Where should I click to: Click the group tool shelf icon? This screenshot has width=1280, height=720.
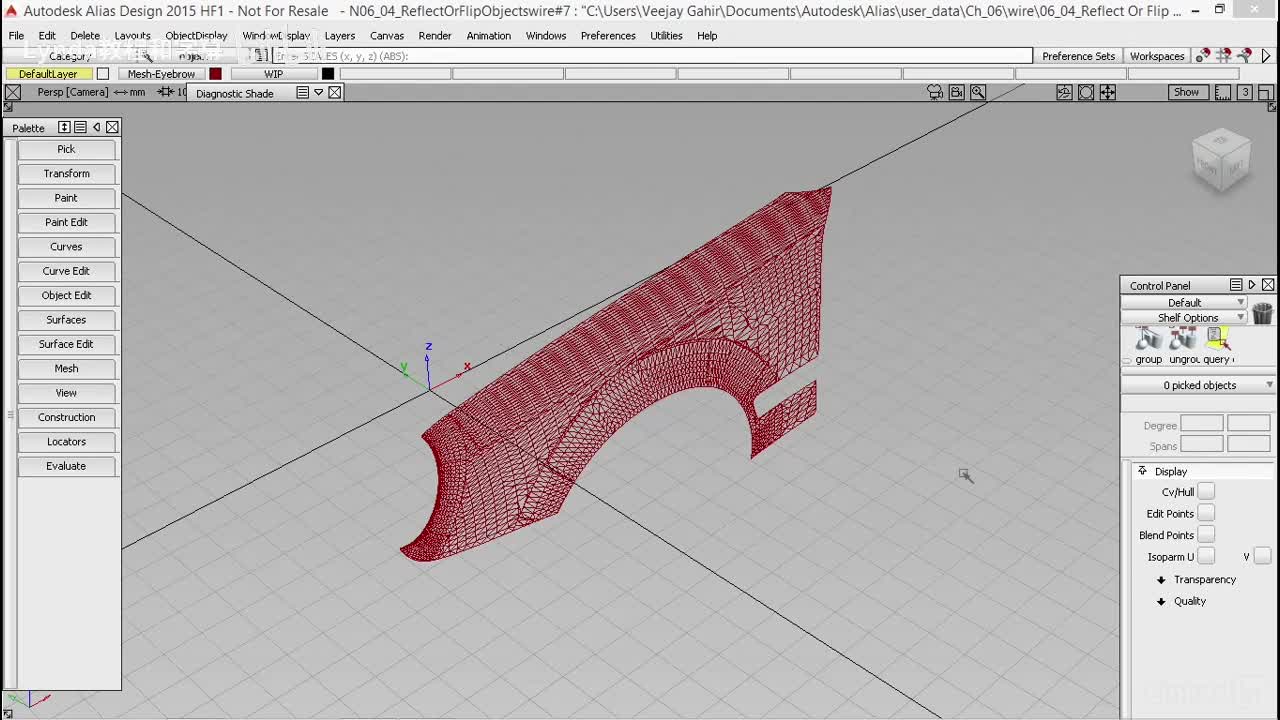coord(1148,340)
